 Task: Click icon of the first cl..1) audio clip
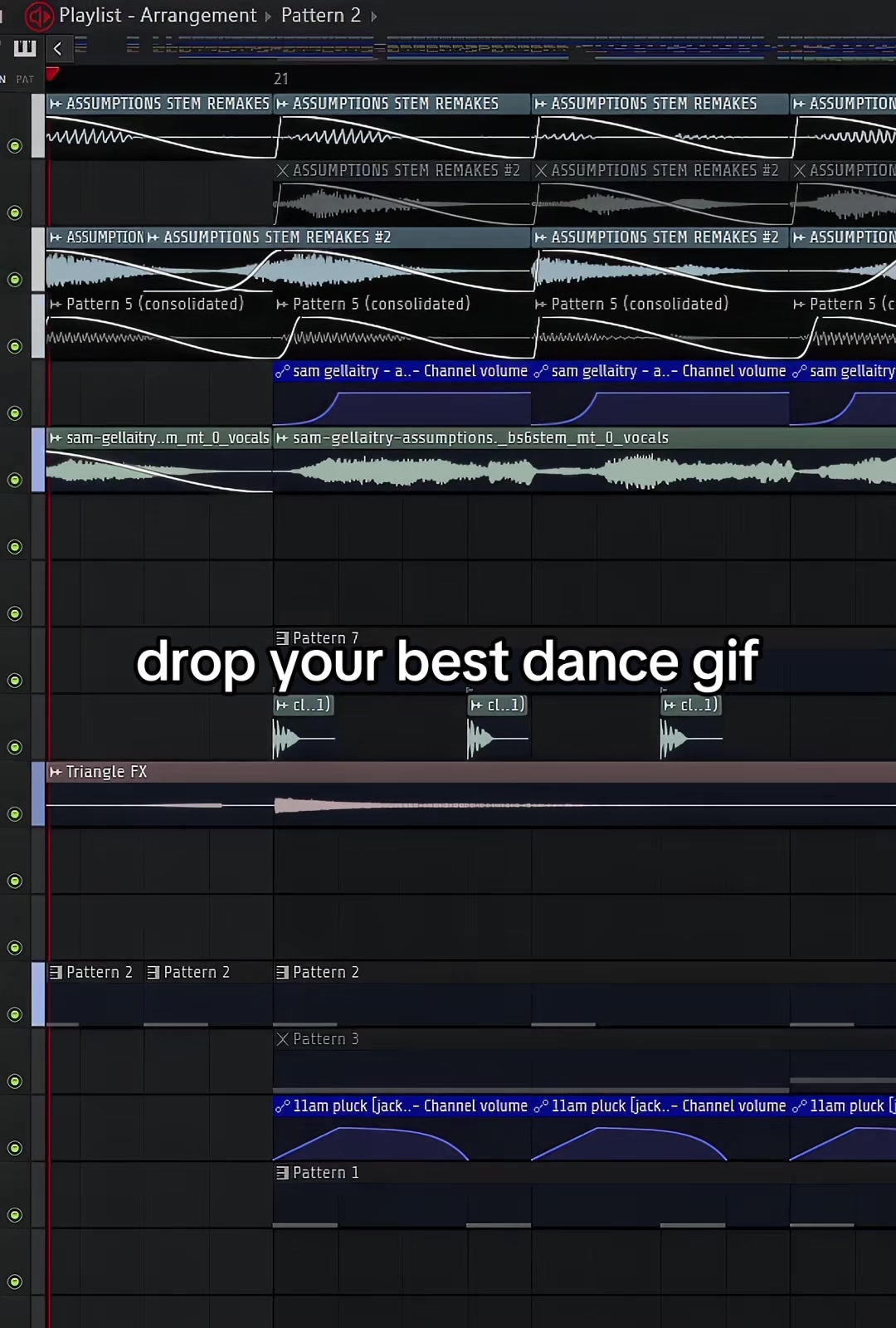[282, 705]
